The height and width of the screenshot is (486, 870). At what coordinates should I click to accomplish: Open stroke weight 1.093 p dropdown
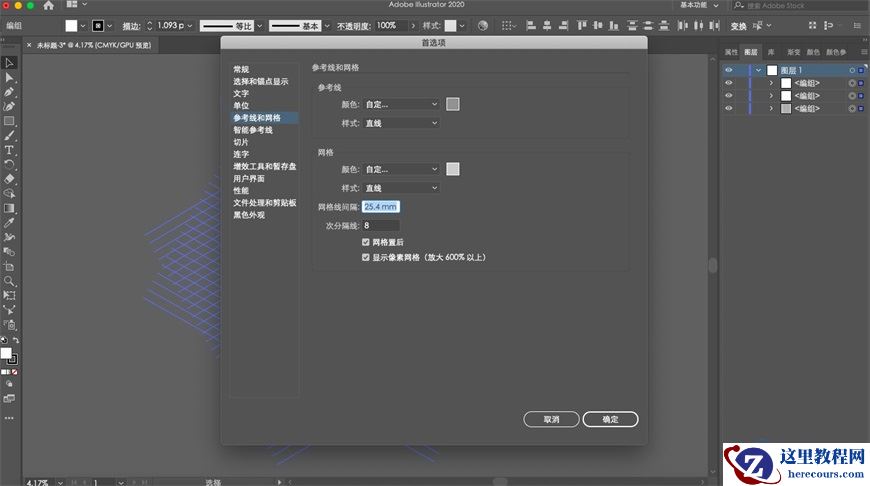(190, 26)
